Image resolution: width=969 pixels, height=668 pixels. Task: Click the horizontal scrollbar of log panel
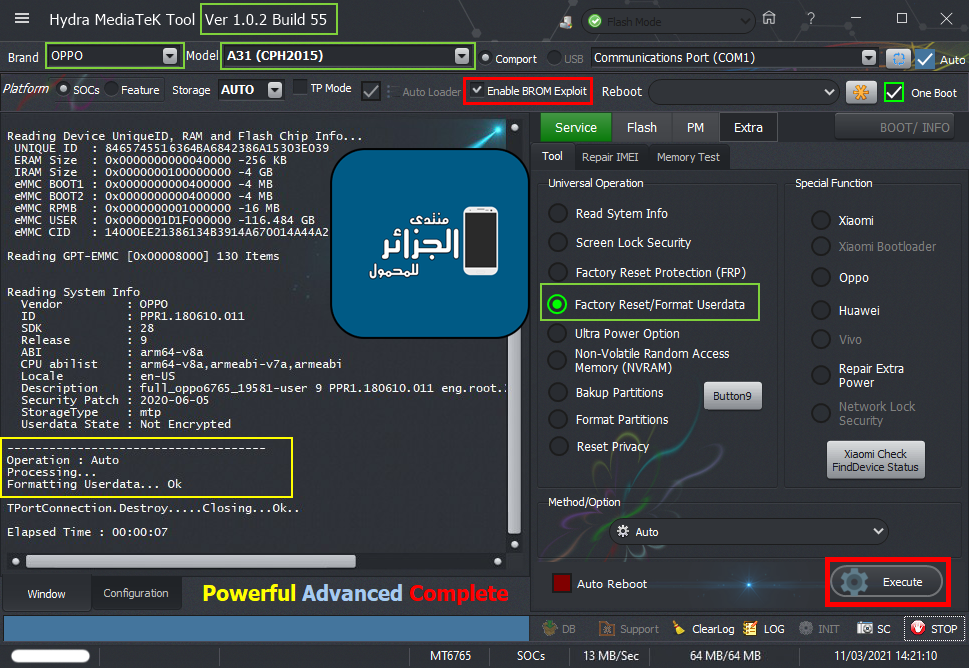coord(190,561)
